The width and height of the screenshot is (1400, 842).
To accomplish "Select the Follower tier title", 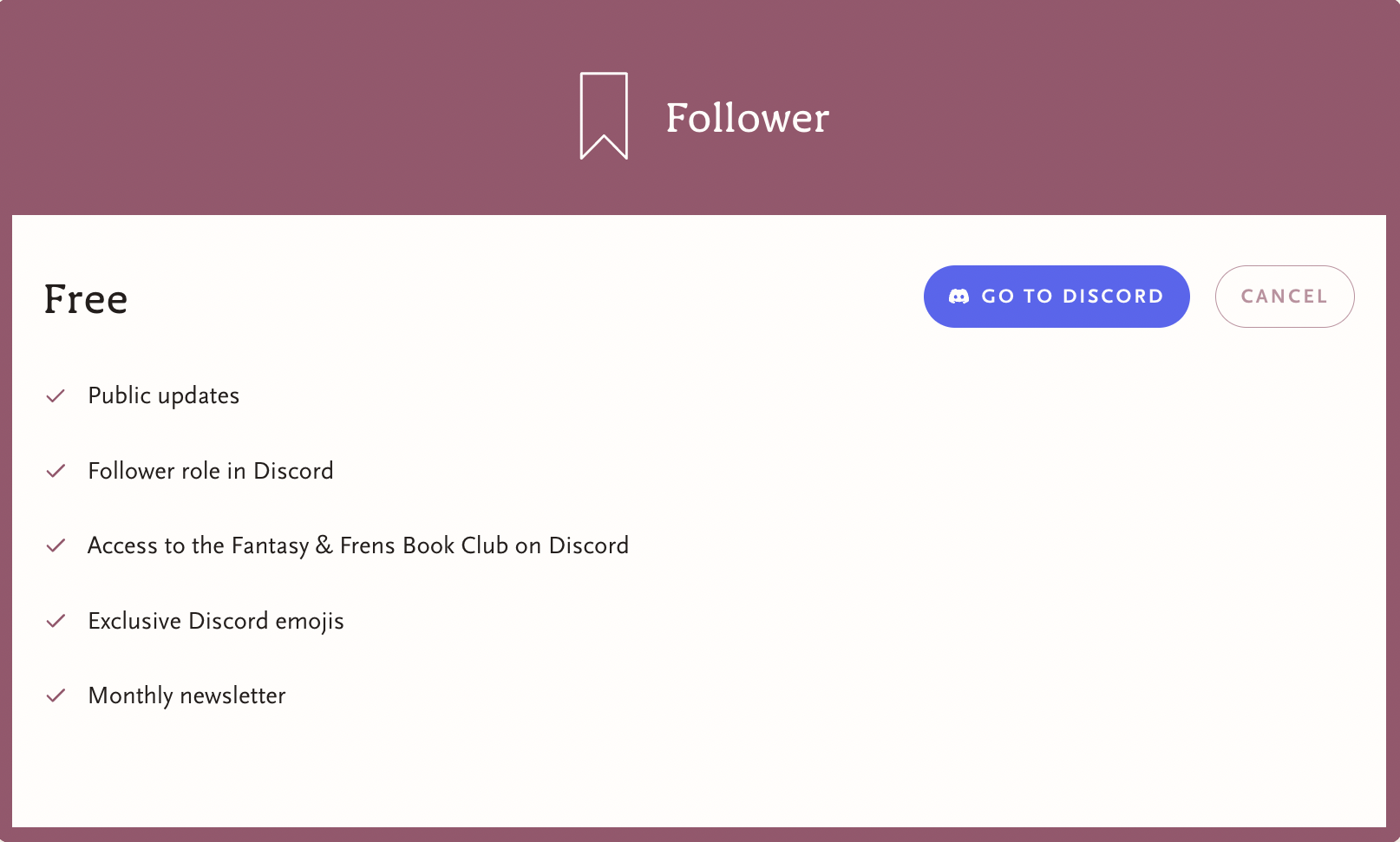I will [x=748, y=118].
